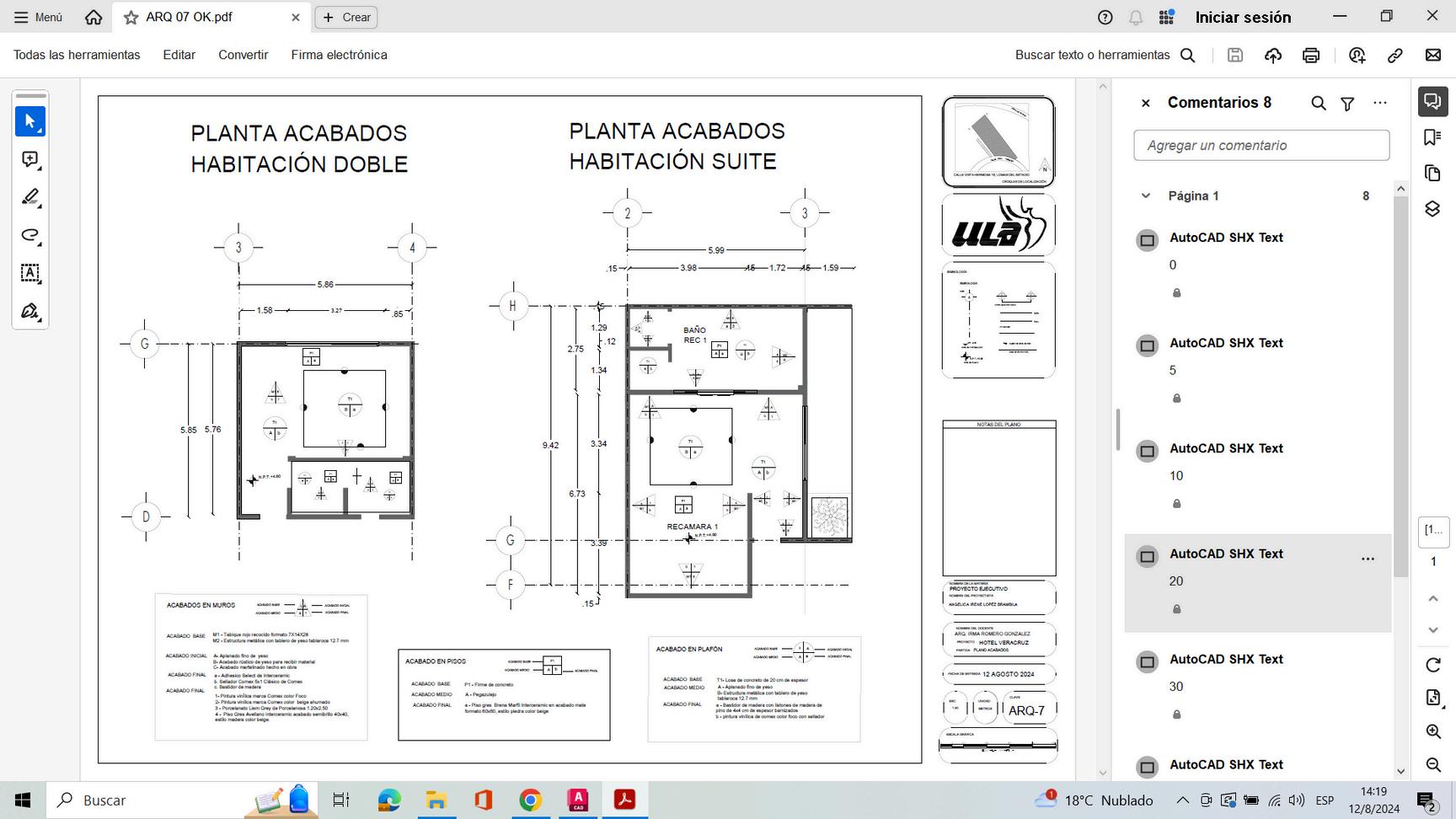Open Google Chrome from the taskbar
Viewport: 1456px width, 819px height.
pos(530,800)
